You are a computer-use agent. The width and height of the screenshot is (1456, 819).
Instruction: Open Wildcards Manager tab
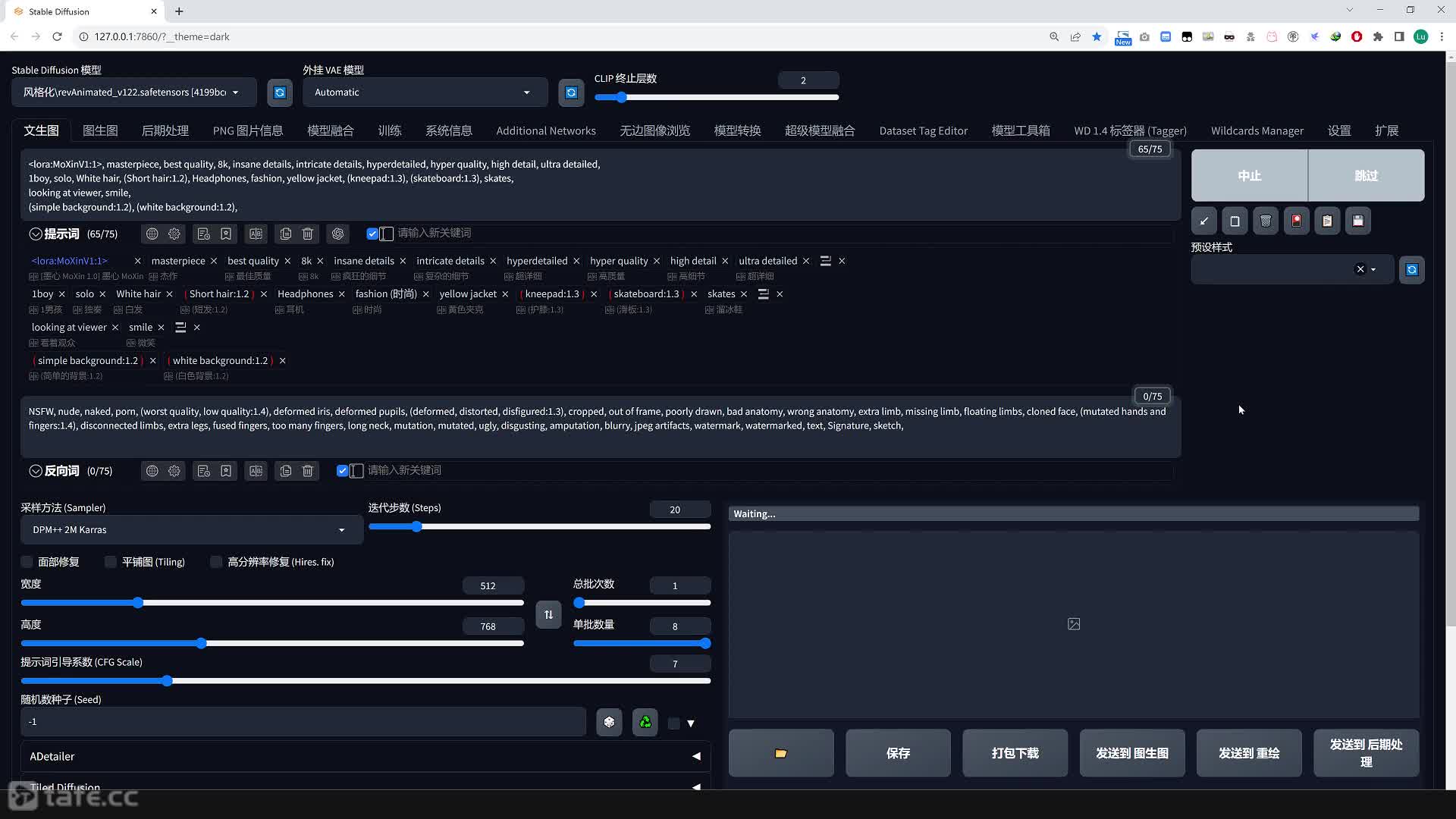click(1257, 130)
